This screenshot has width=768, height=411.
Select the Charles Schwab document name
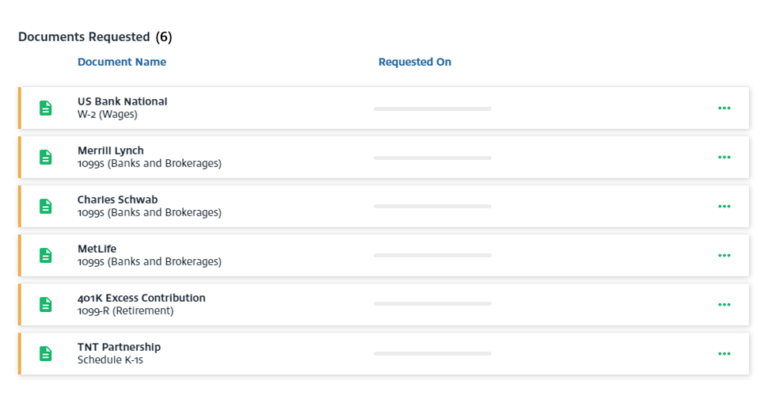[x=118, y=199]
